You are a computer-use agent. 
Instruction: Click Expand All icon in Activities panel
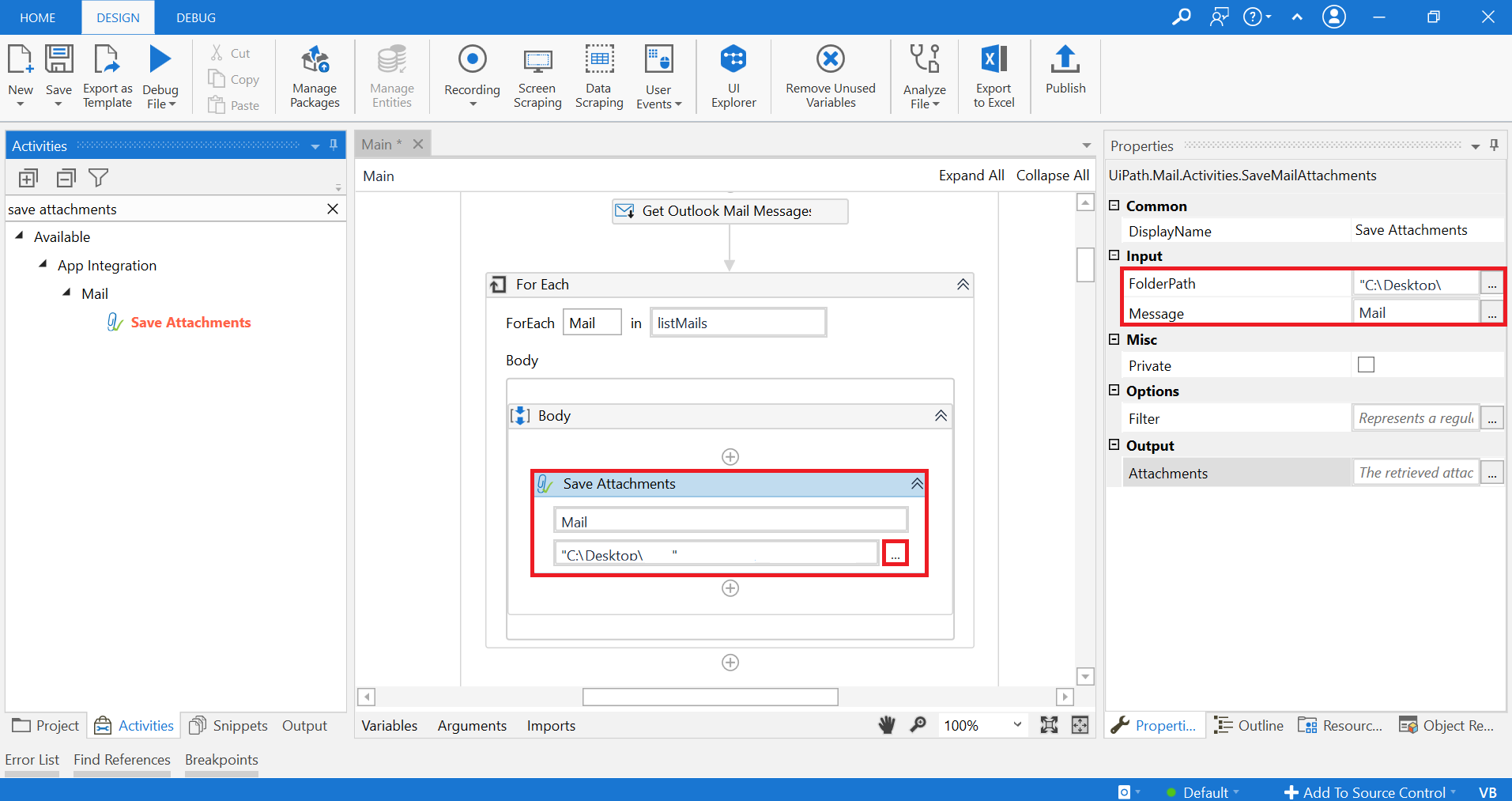point(28,178)
